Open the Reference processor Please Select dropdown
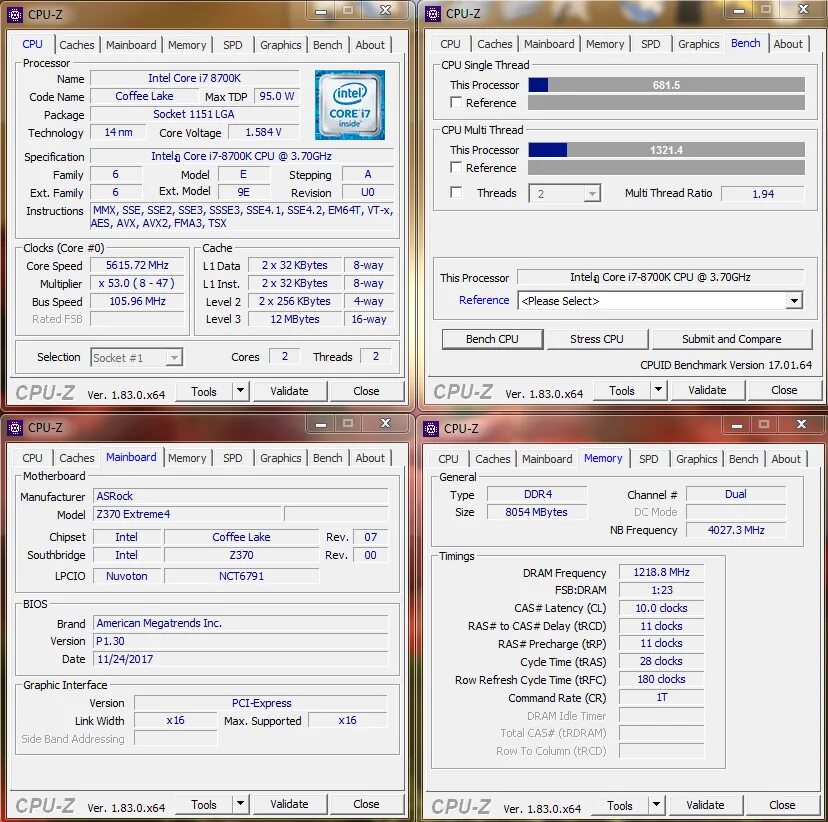 pyautogui.click(x=794, y=301)
